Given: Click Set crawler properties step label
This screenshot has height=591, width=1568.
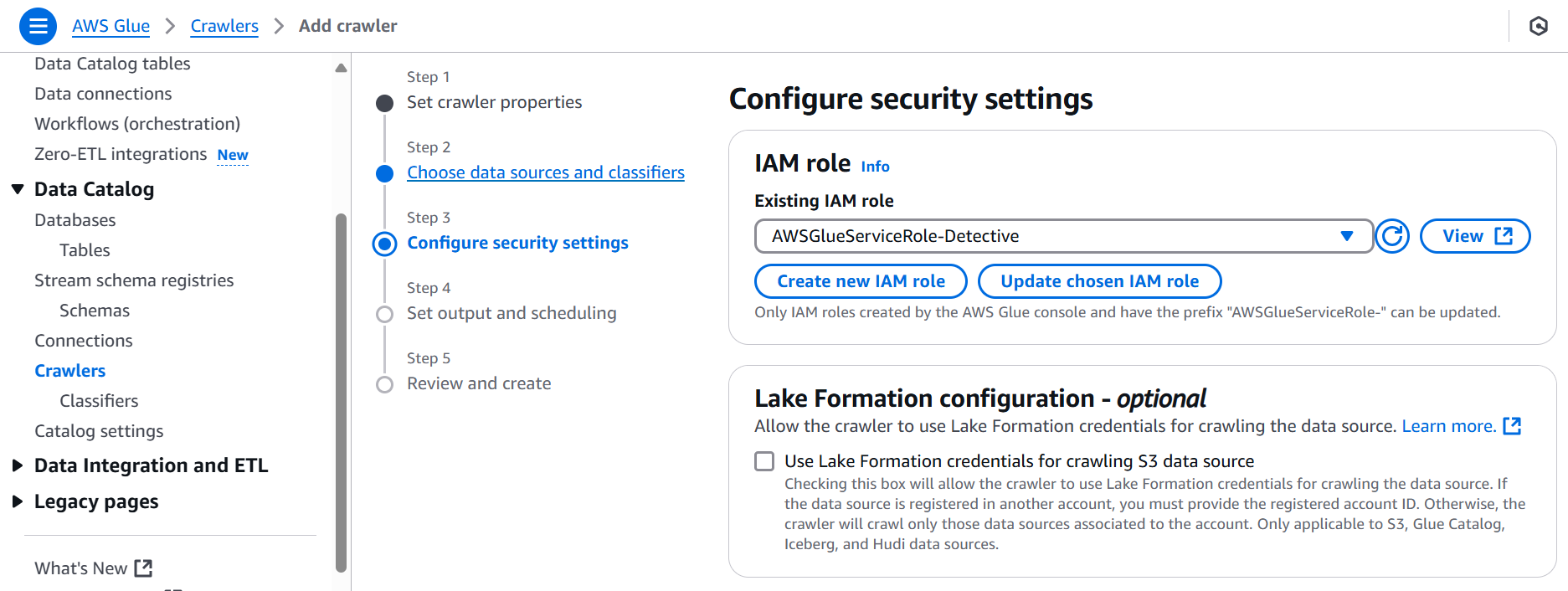Looking at the screenshot, I should [x=494, y=102].
